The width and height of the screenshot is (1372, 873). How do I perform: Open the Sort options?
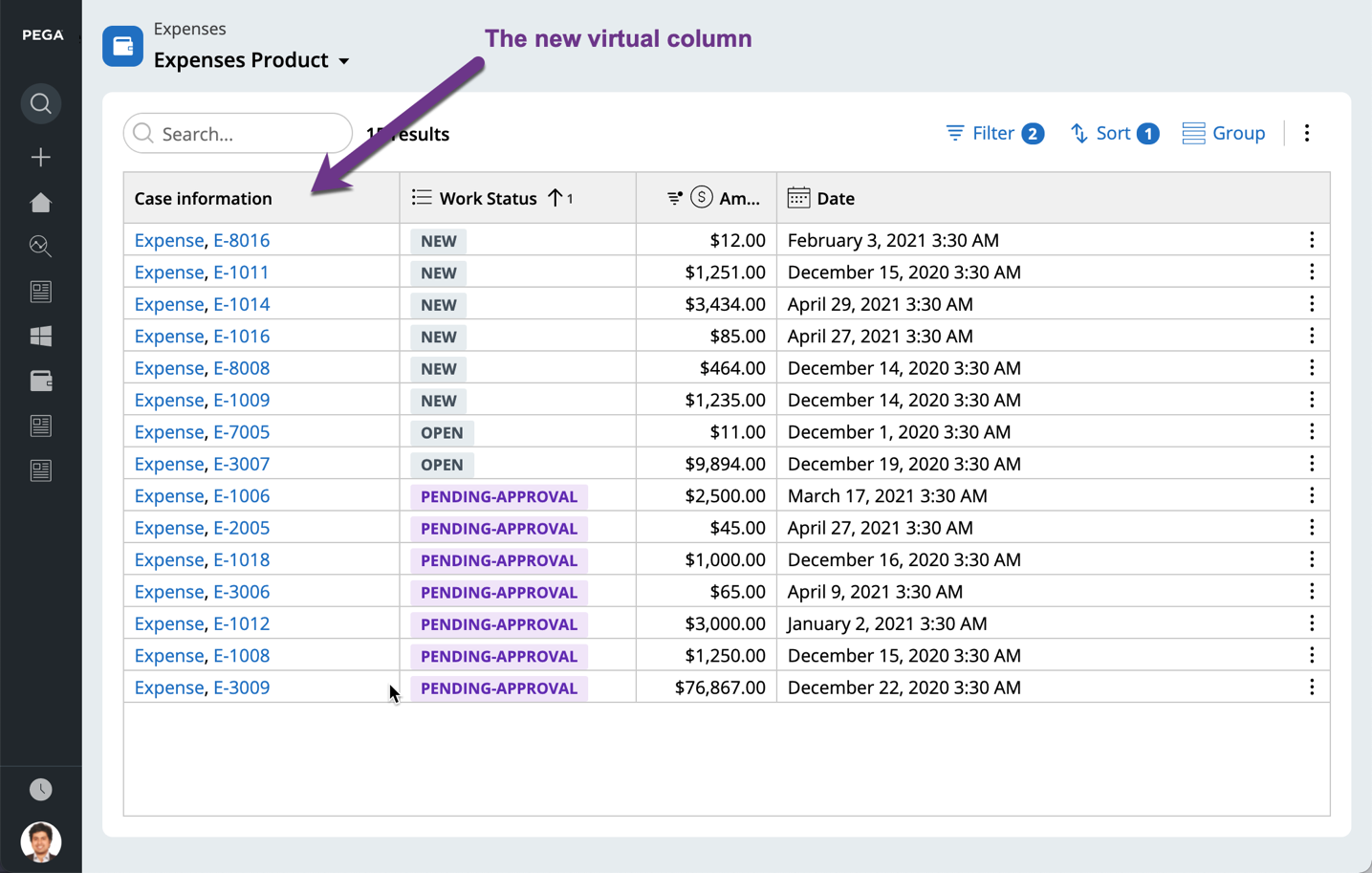point(1115,133)
